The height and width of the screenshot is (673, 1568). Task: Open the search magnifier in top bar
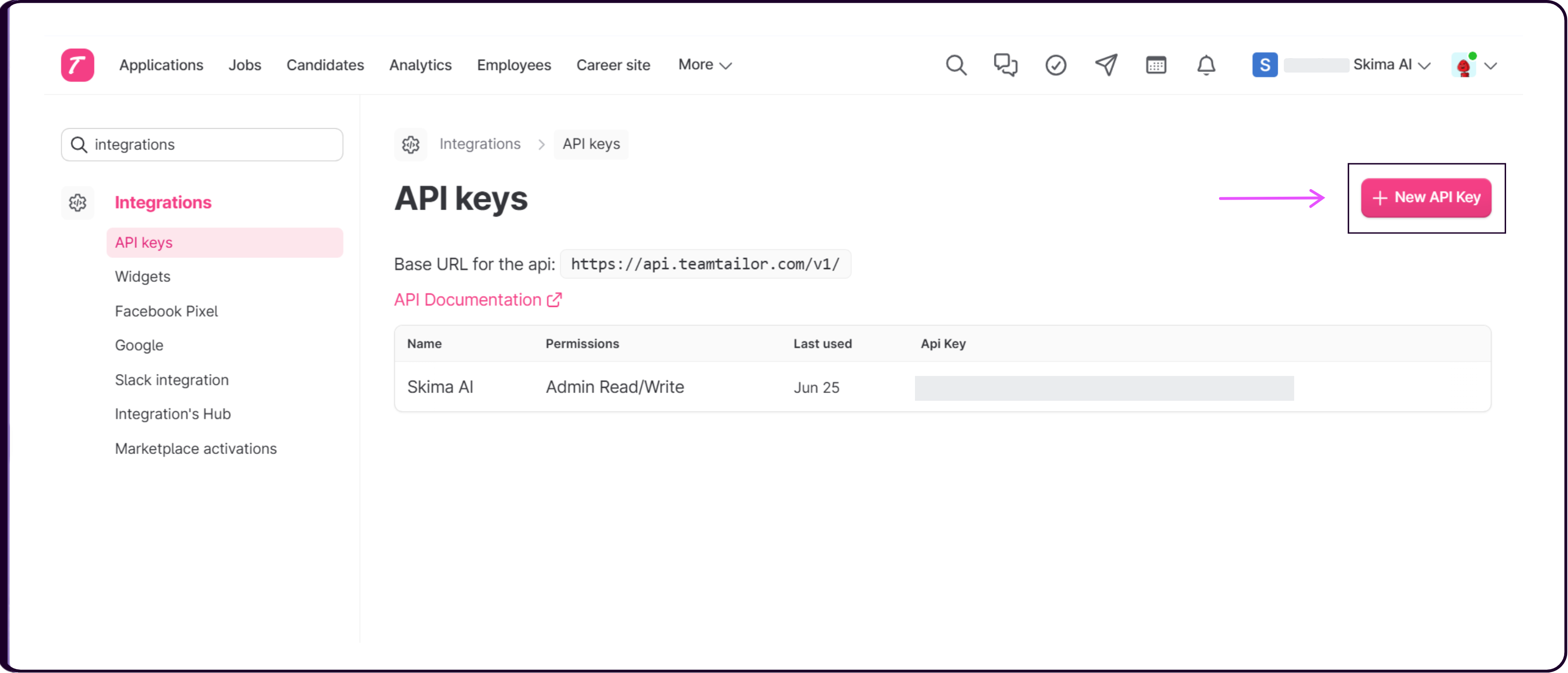click(956, 65)
